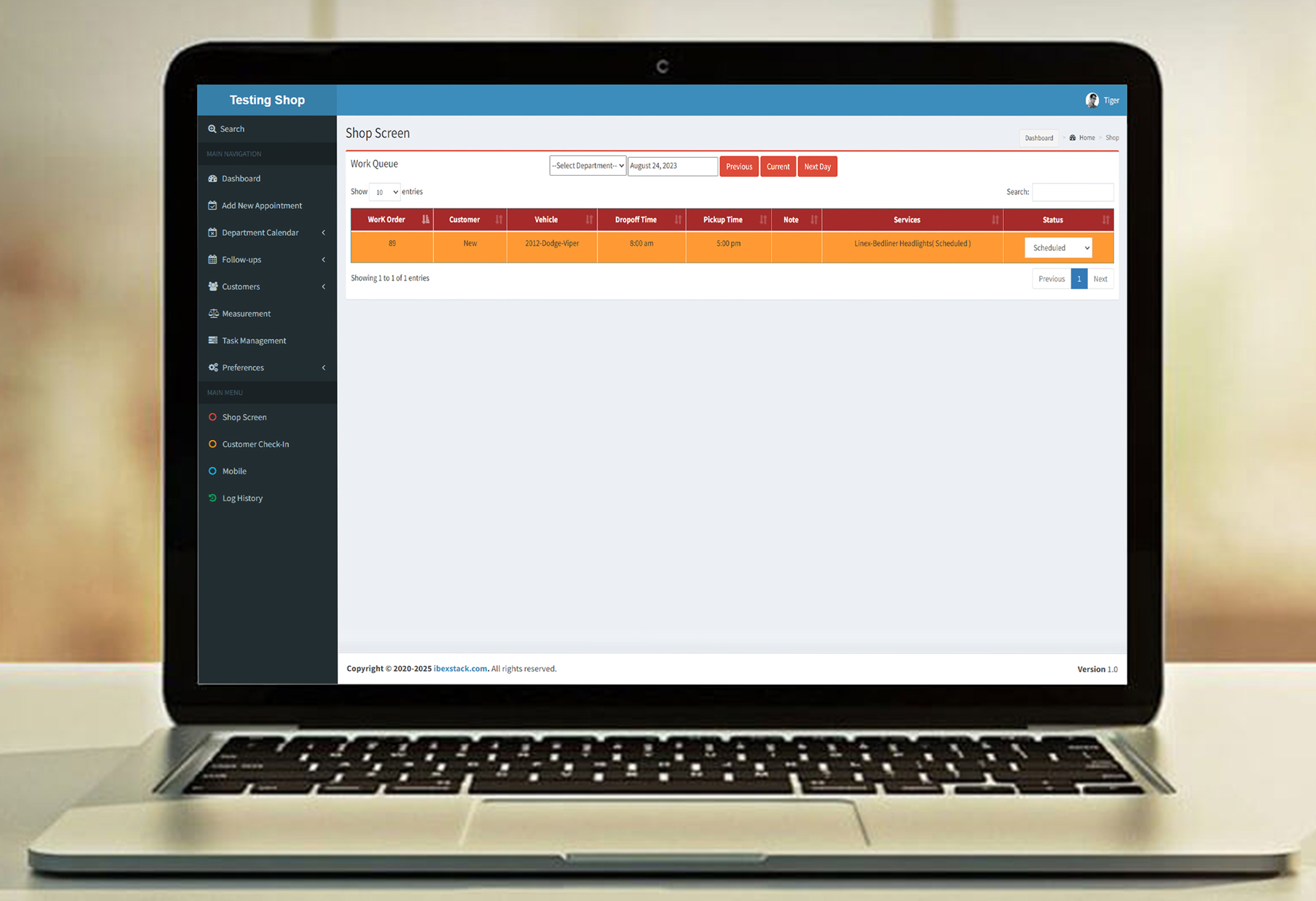Click the Current date button
The width and height of the screenshot is (1316, 901).
(778, 166)
